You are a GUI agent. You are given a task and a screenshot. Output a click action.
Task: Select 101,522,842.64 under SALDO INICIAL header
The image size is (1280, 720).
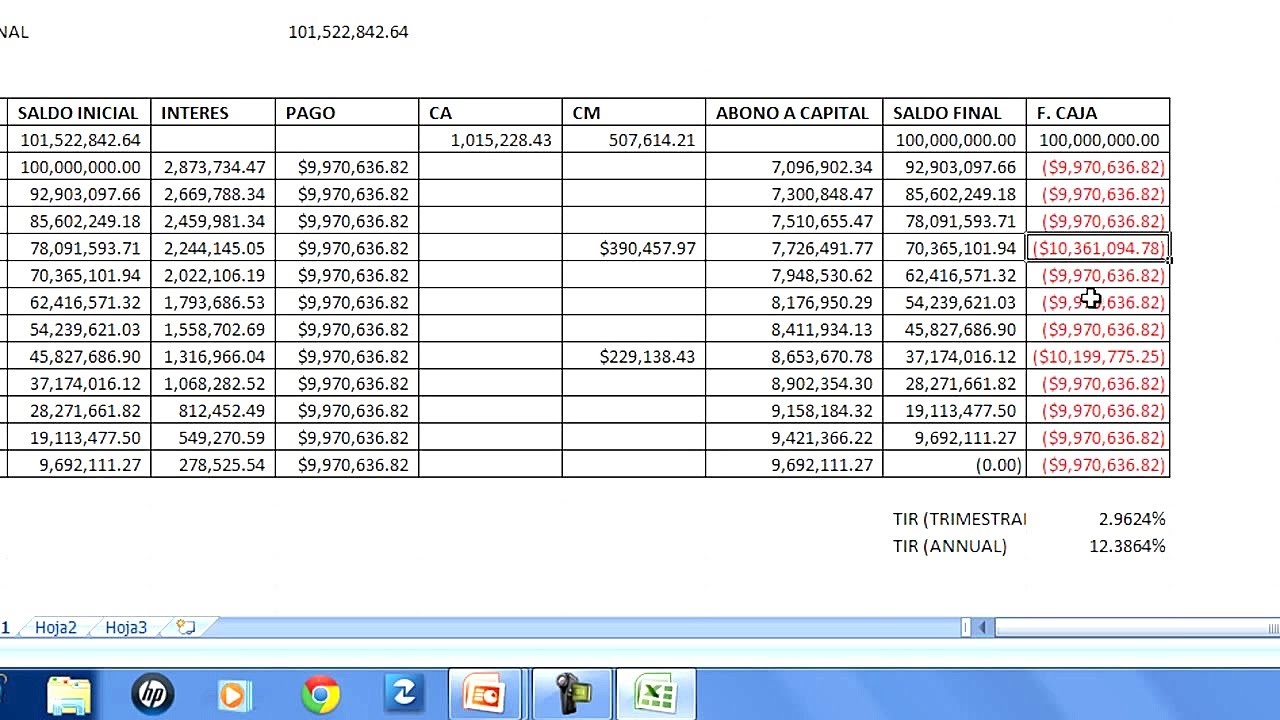(78, 140)
